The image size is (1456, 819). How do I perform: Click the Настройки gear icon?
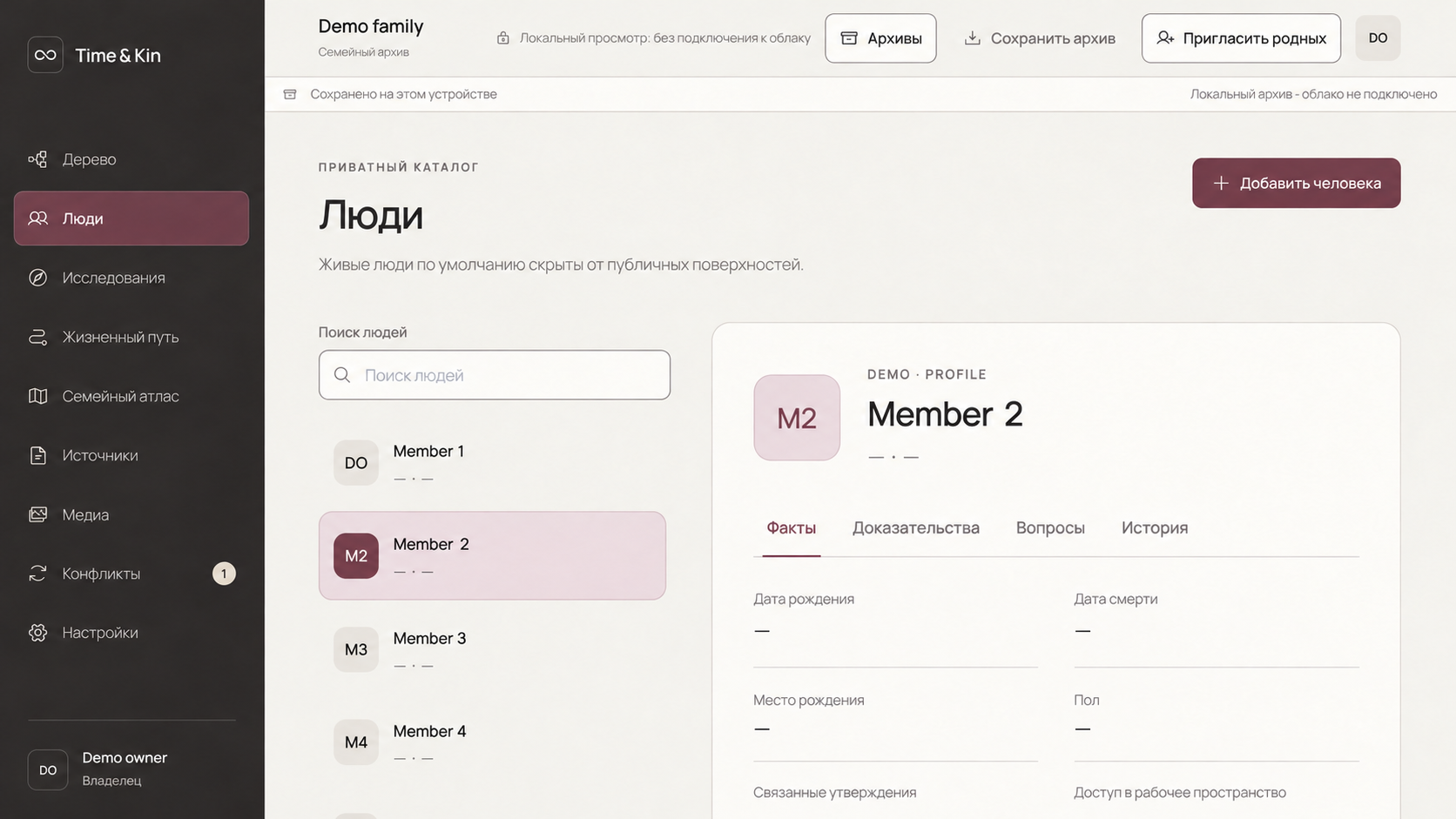[x=37, y=633]
